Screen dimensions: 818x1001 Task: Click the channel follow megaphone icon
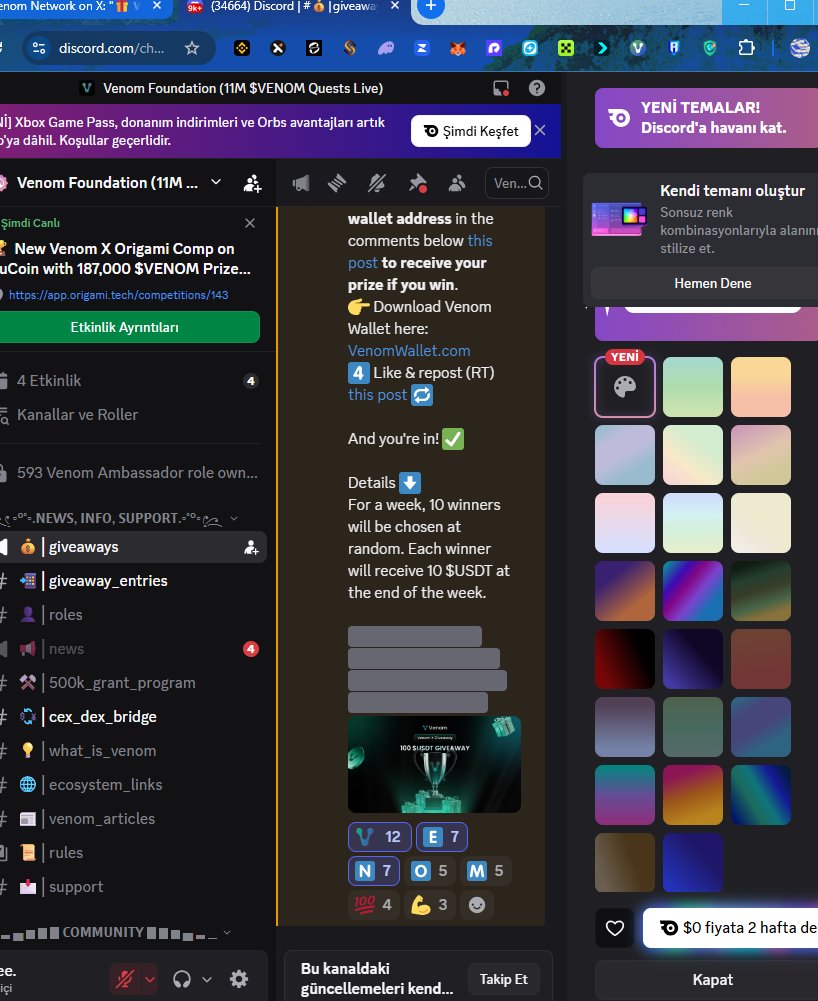[x=300, y=184]
